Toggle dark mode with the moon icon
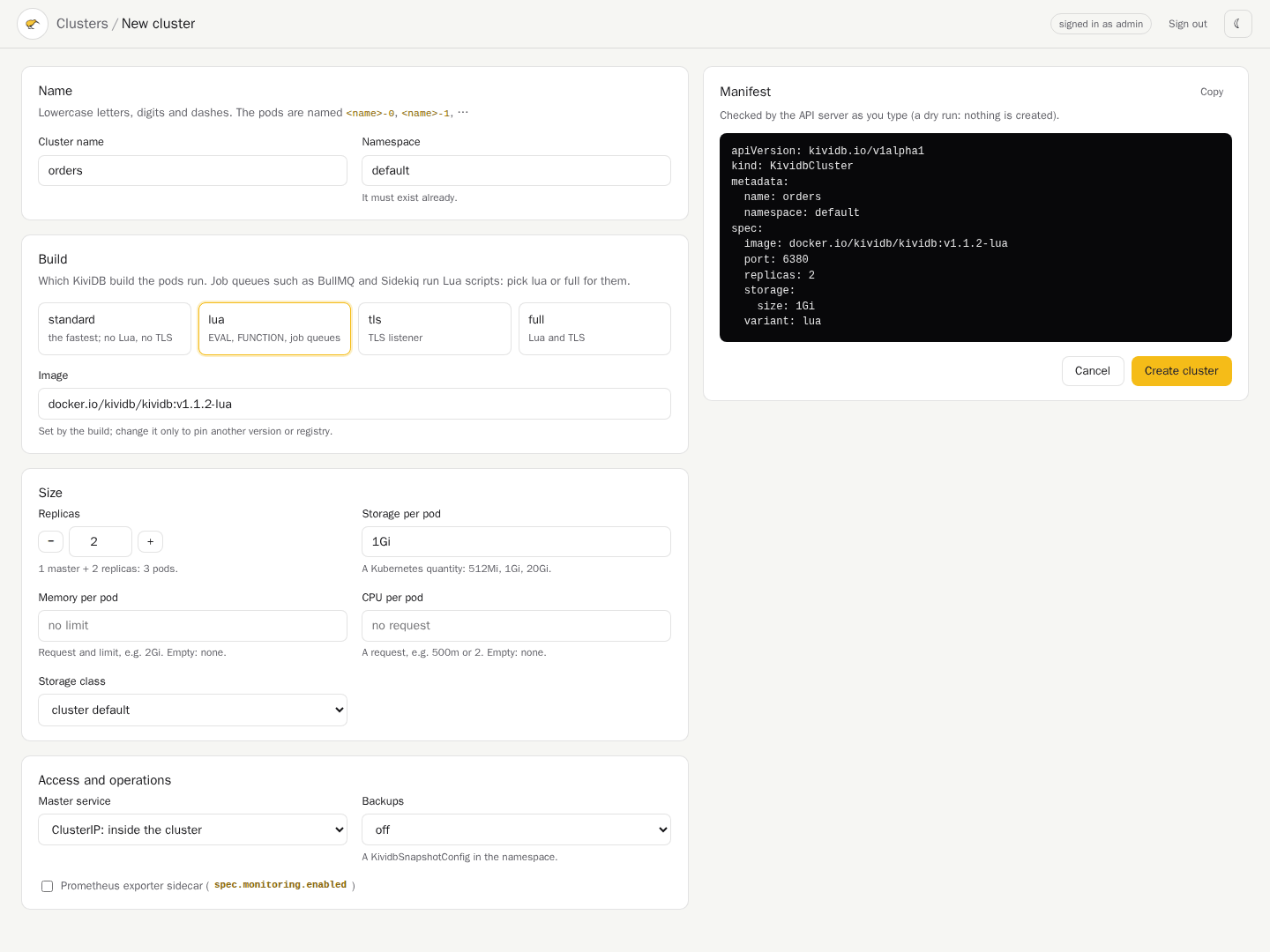Image resolution: width=1270 pixels, height=952 pixels. (x=1237, y=24)
